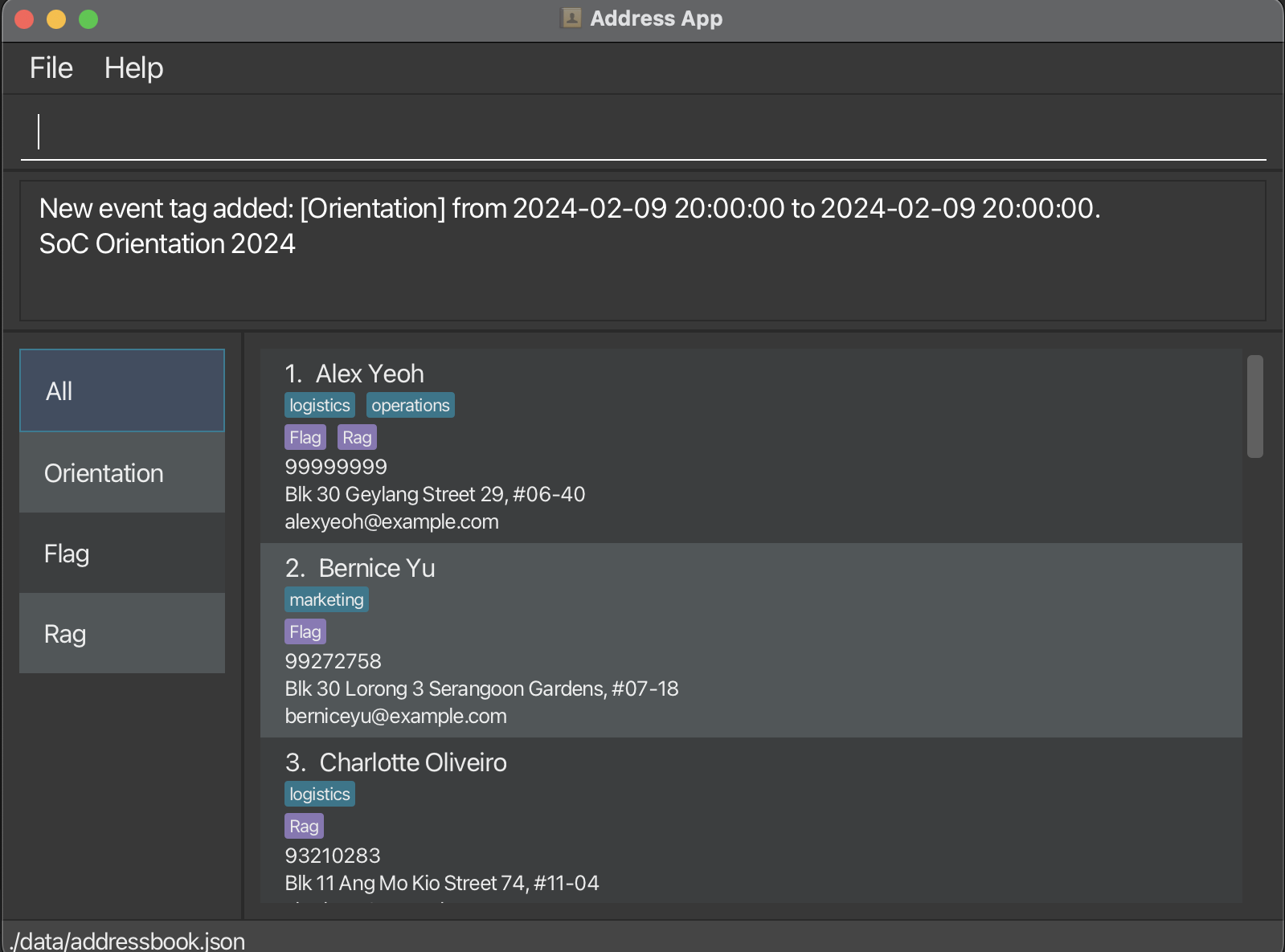Click Alex Yeoh's logistics tag
The image size is (1285, 952).
pyautogui.click(x=320, y=406)
